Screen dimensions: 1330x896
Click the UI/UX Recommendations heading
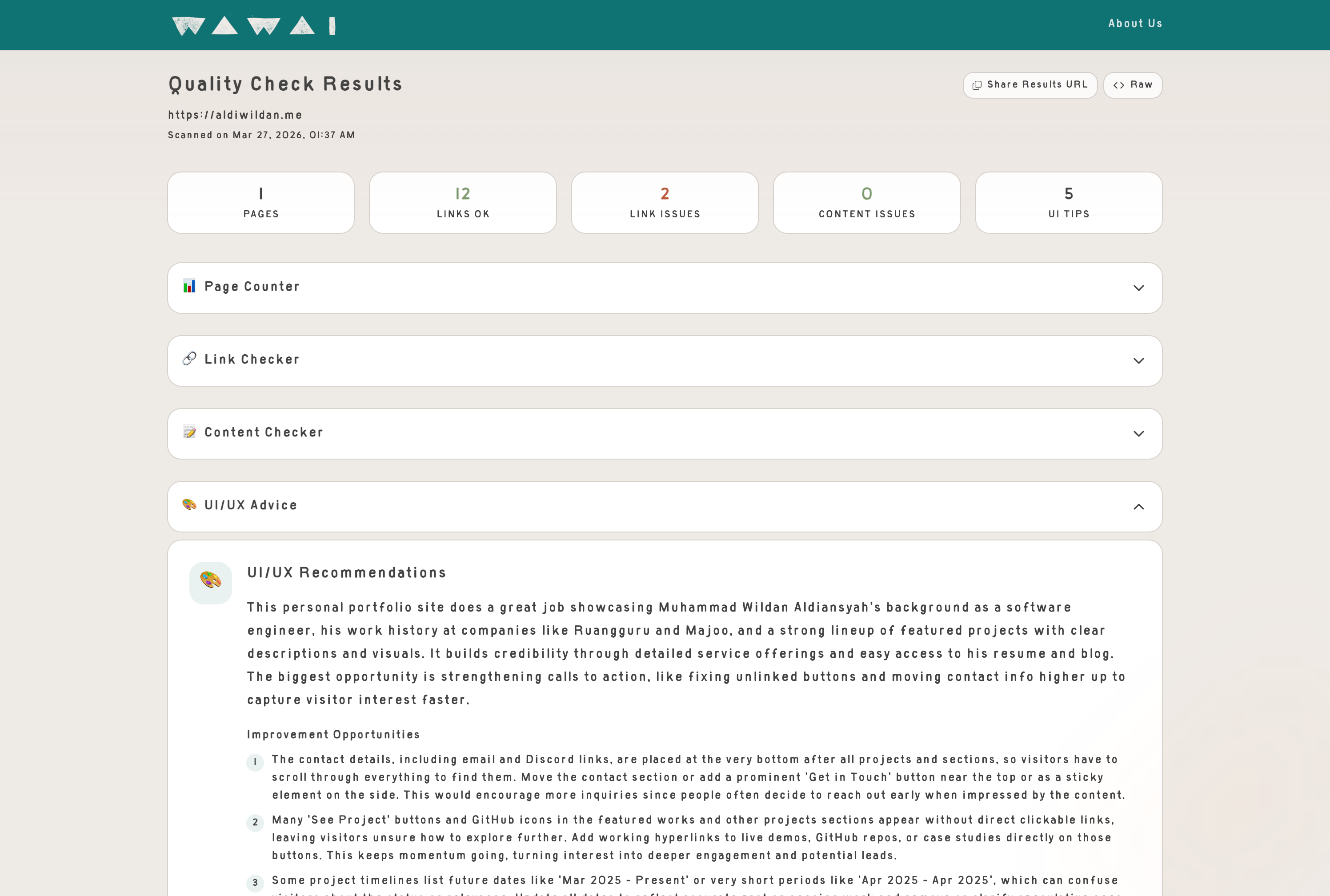[346, 573]
